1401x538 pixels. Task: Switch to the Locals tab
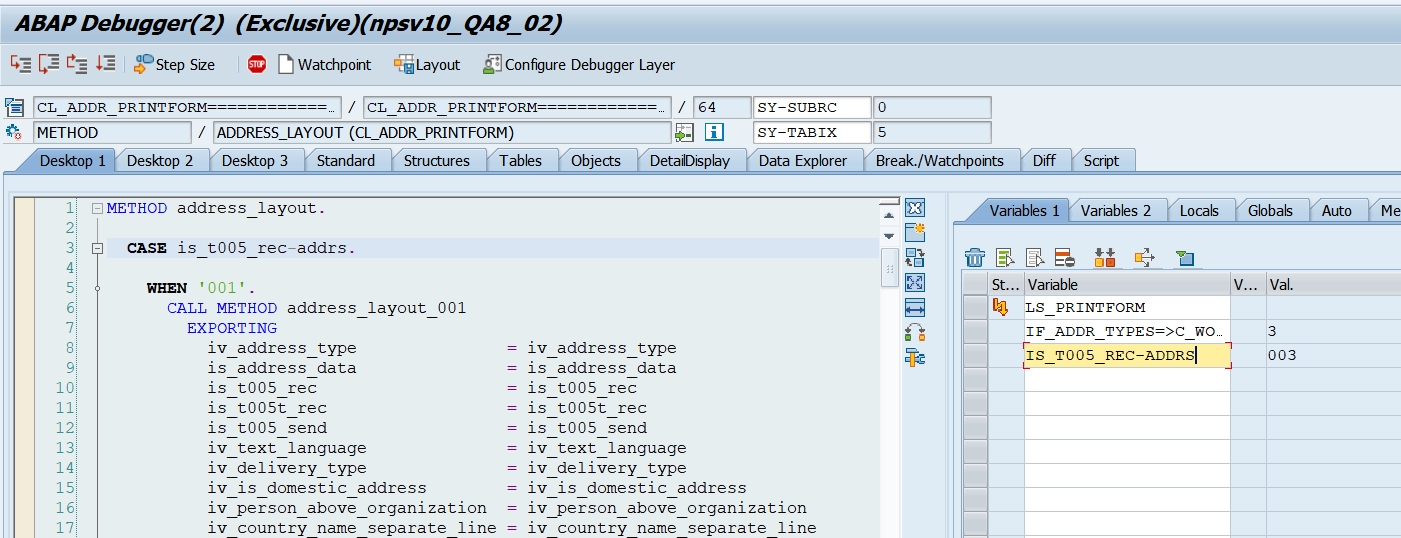coord(1199,210)
